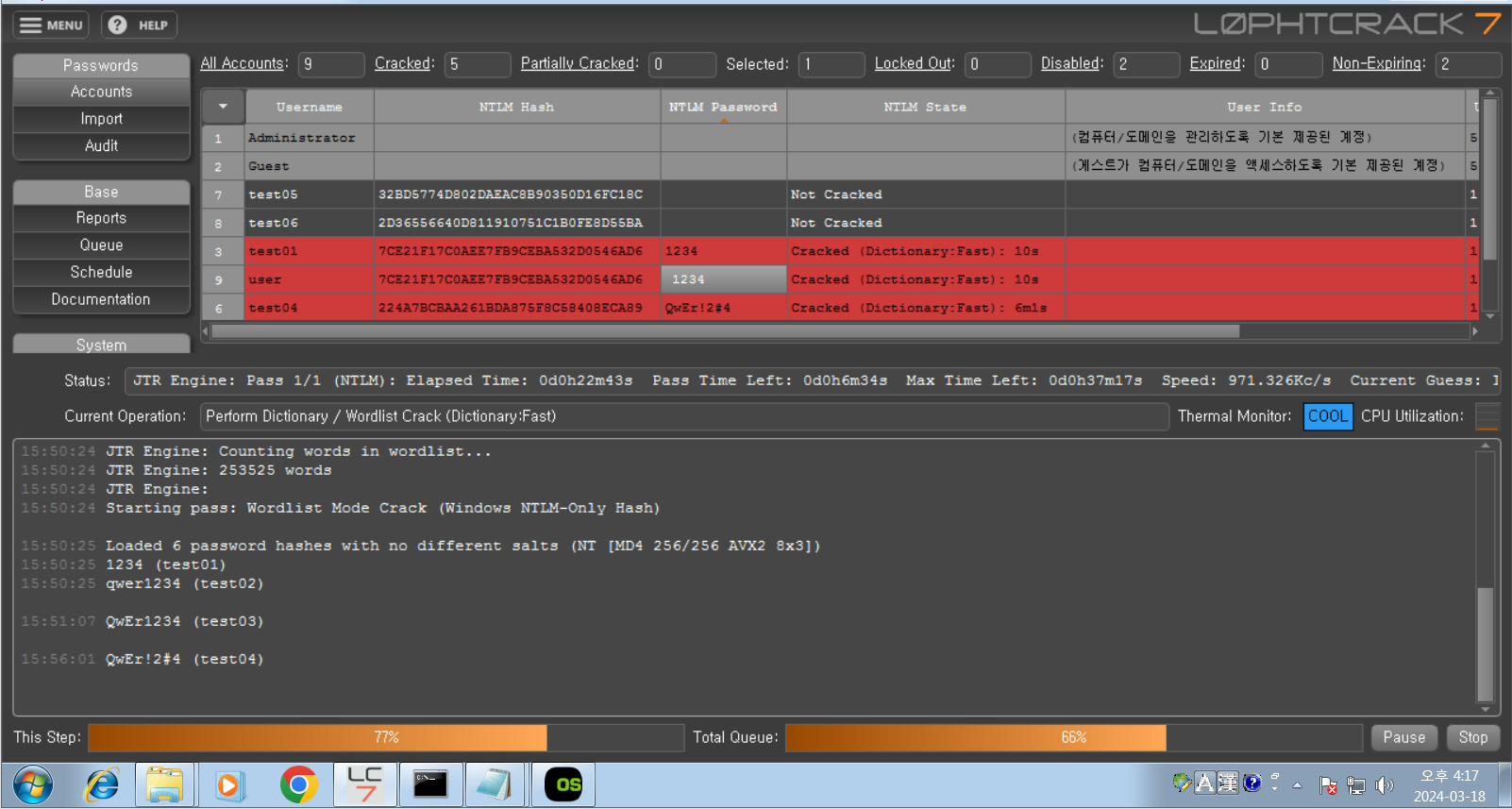Screen dimensions: 1512x809
Task: Open the Windows Start orb
Action: click(33, 785)
